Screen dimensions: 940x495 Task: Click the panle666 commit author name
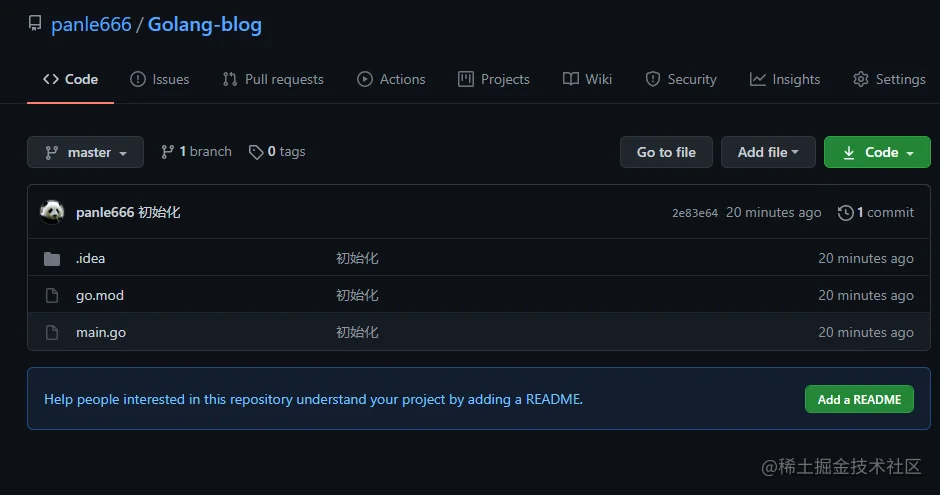pos(105,212)
